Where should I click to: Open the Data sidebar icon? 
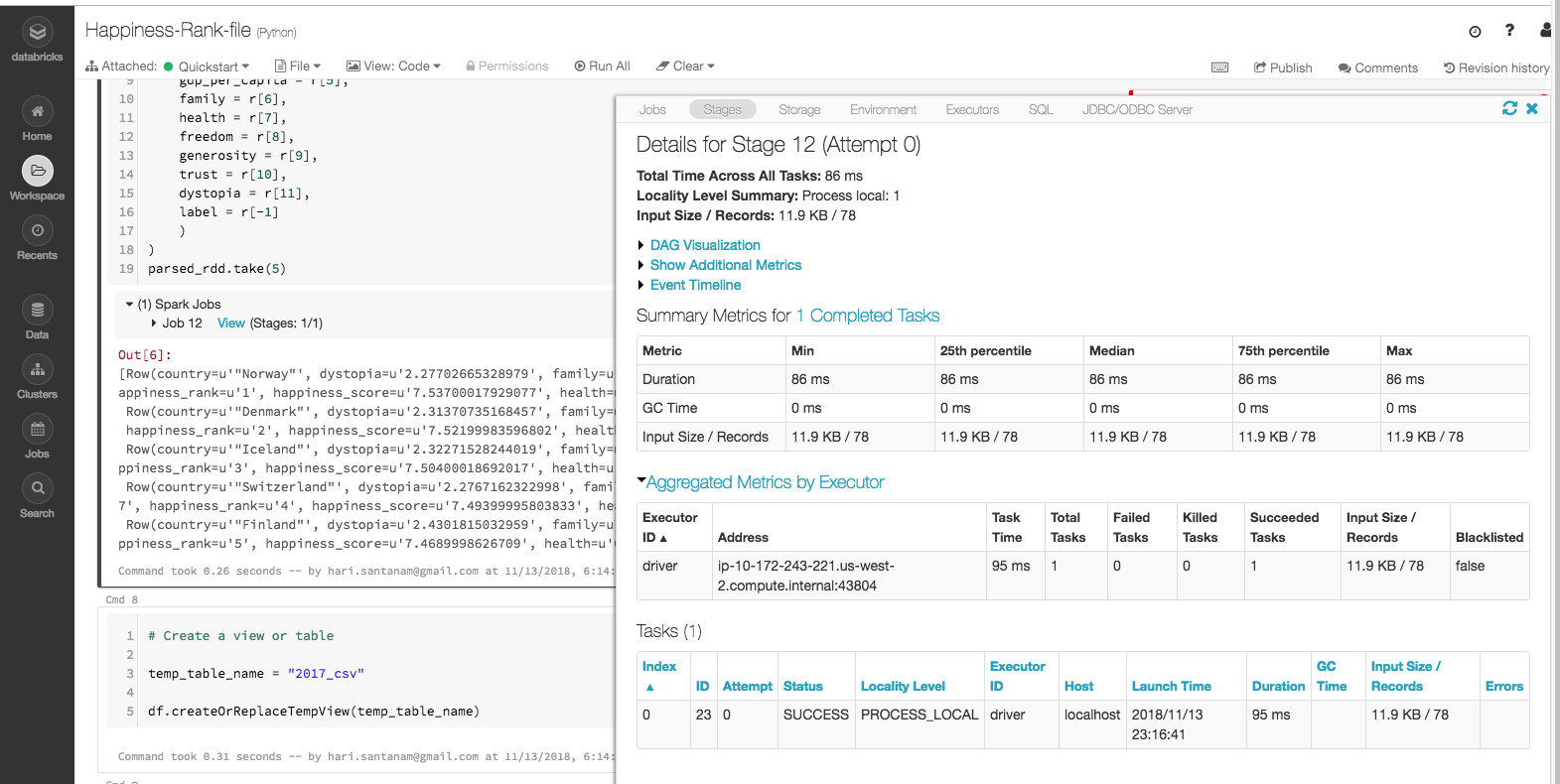(x=37, y=311)
